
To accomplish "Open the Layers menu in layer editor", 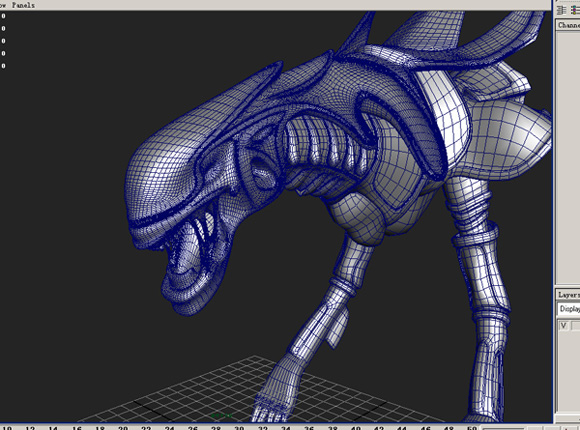I will point(569,295).
